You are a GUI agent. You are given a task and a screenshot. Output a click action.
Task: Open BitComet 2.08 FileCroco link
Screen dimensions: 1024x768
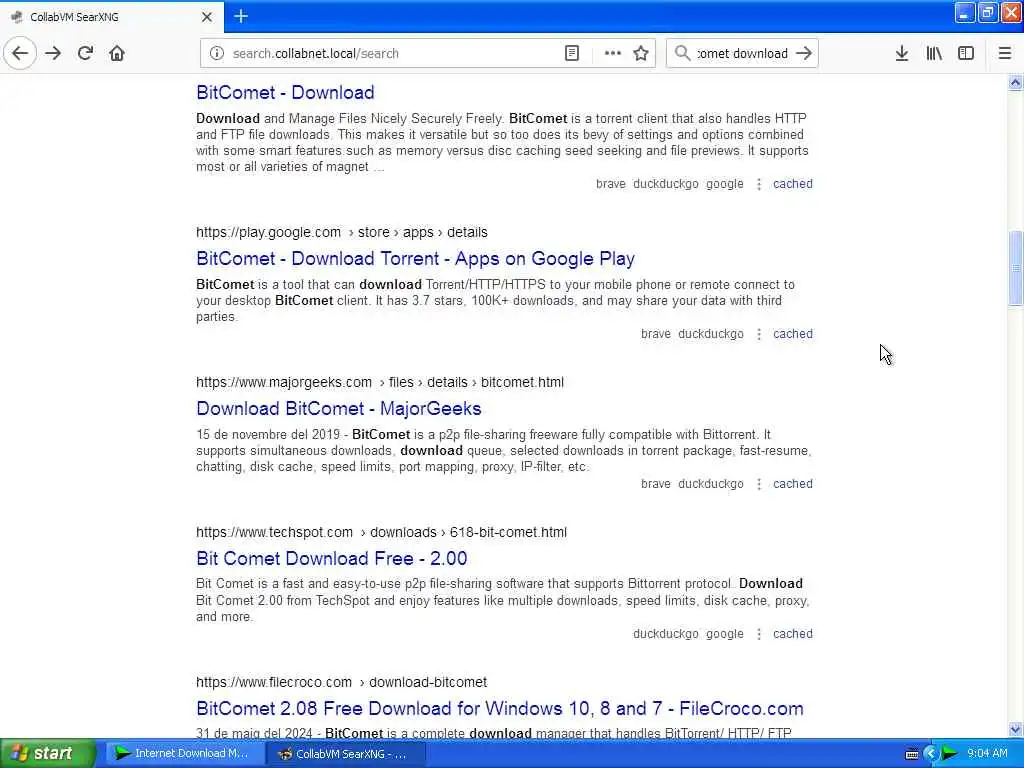tap(500, 709)
